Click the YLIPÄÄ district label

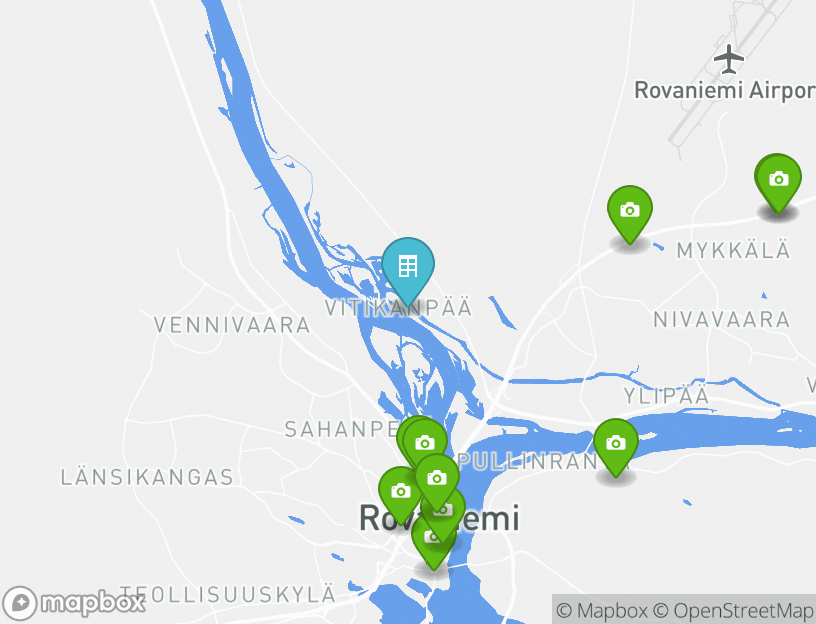coord(667,396)
